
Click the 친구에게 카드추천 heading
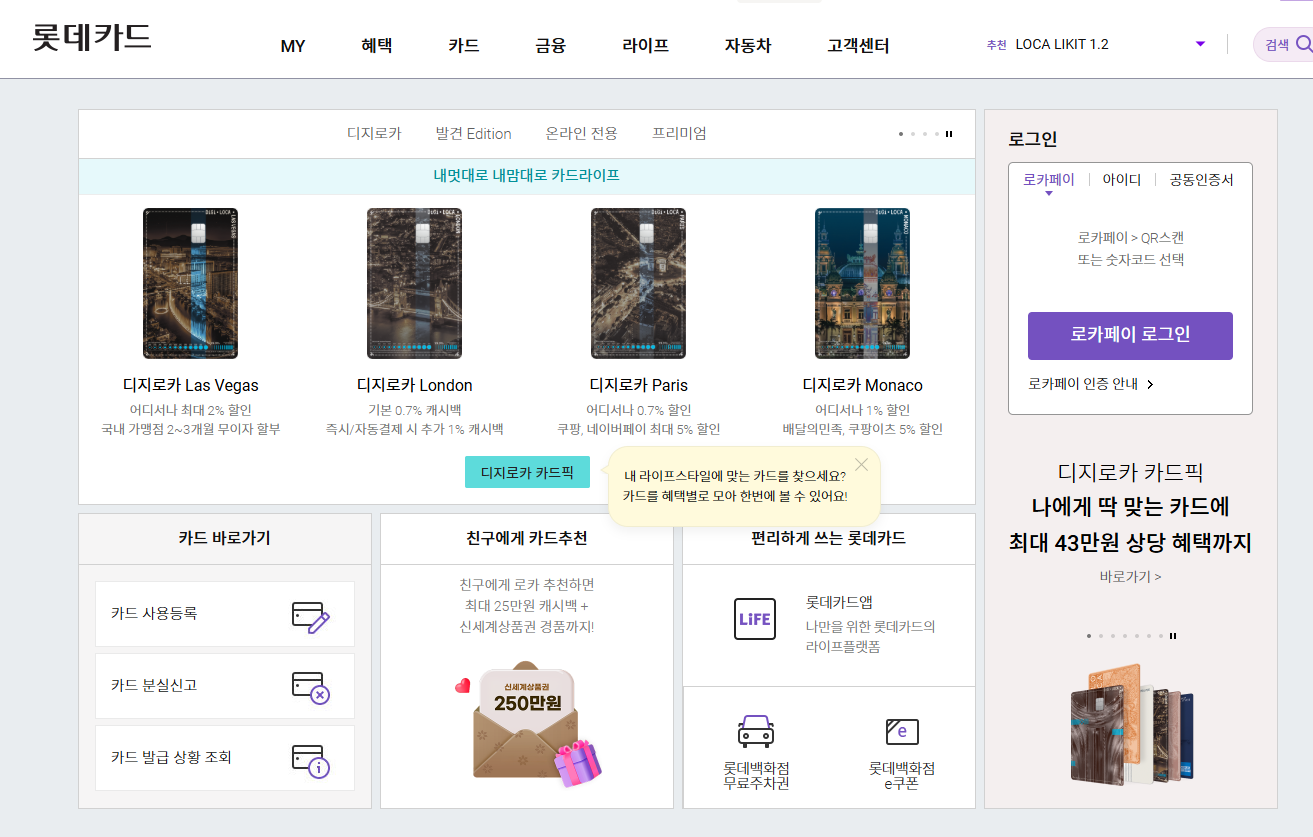click(x=527, y=538)
